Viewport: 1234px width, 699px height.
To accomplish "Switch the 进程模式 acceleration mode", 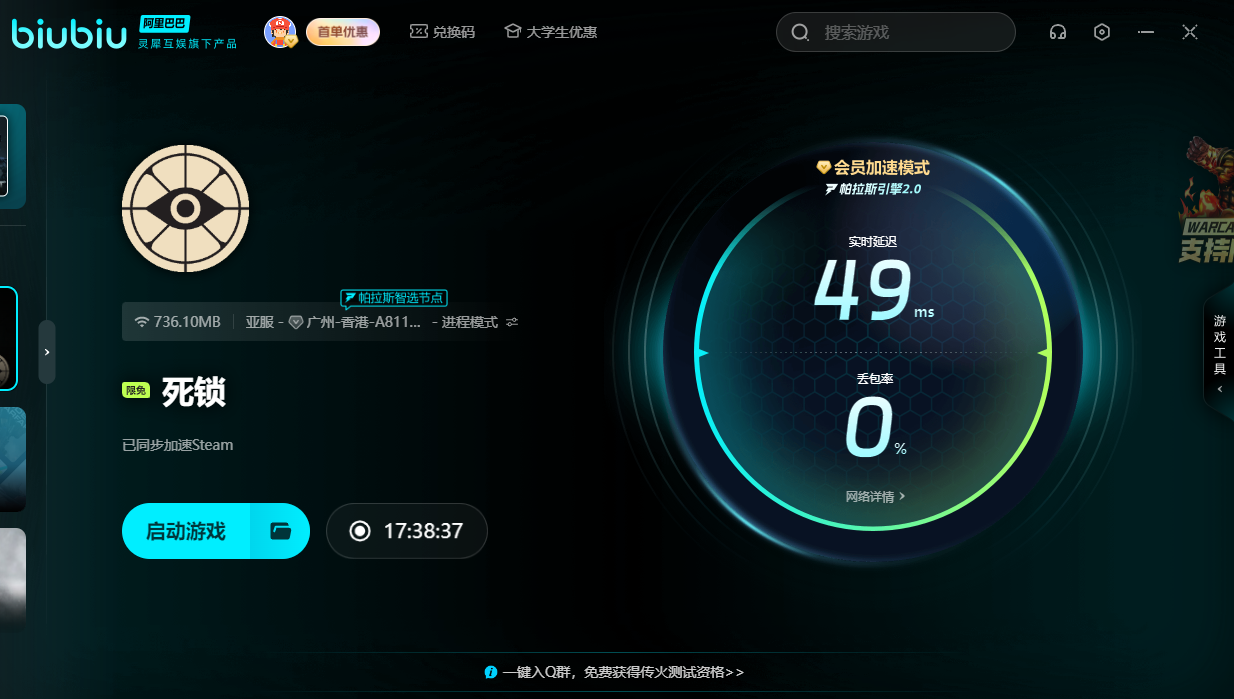I will (x=477, y=322).
